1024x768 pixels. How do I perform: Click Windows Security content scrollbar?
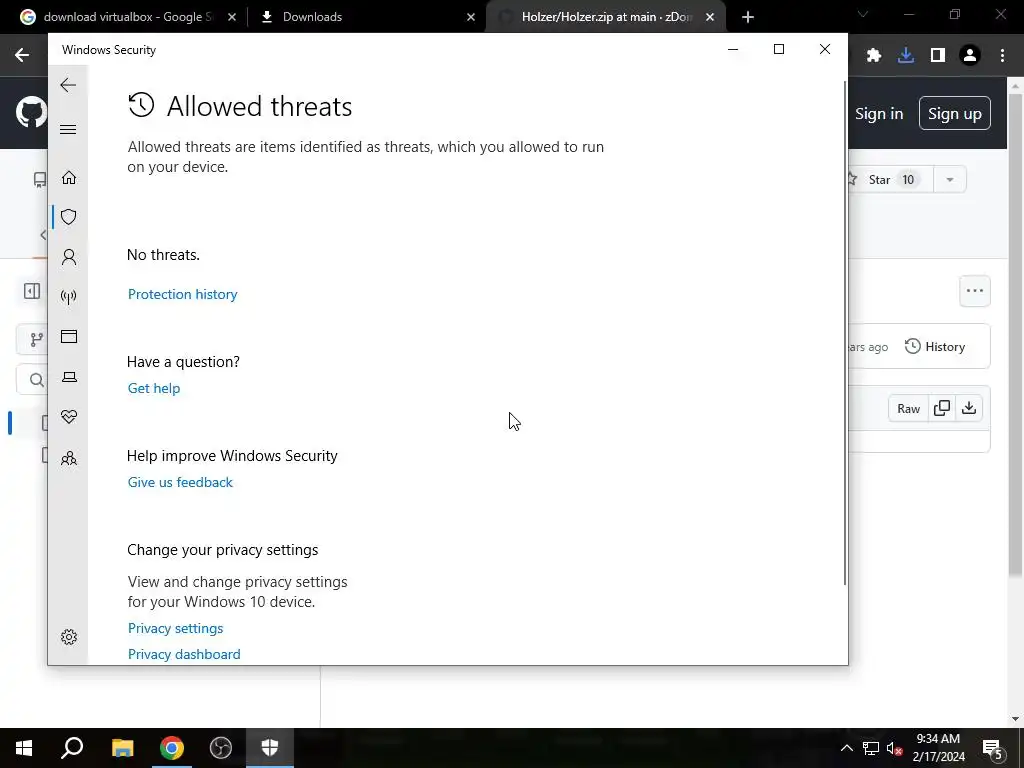click(845, 333)
